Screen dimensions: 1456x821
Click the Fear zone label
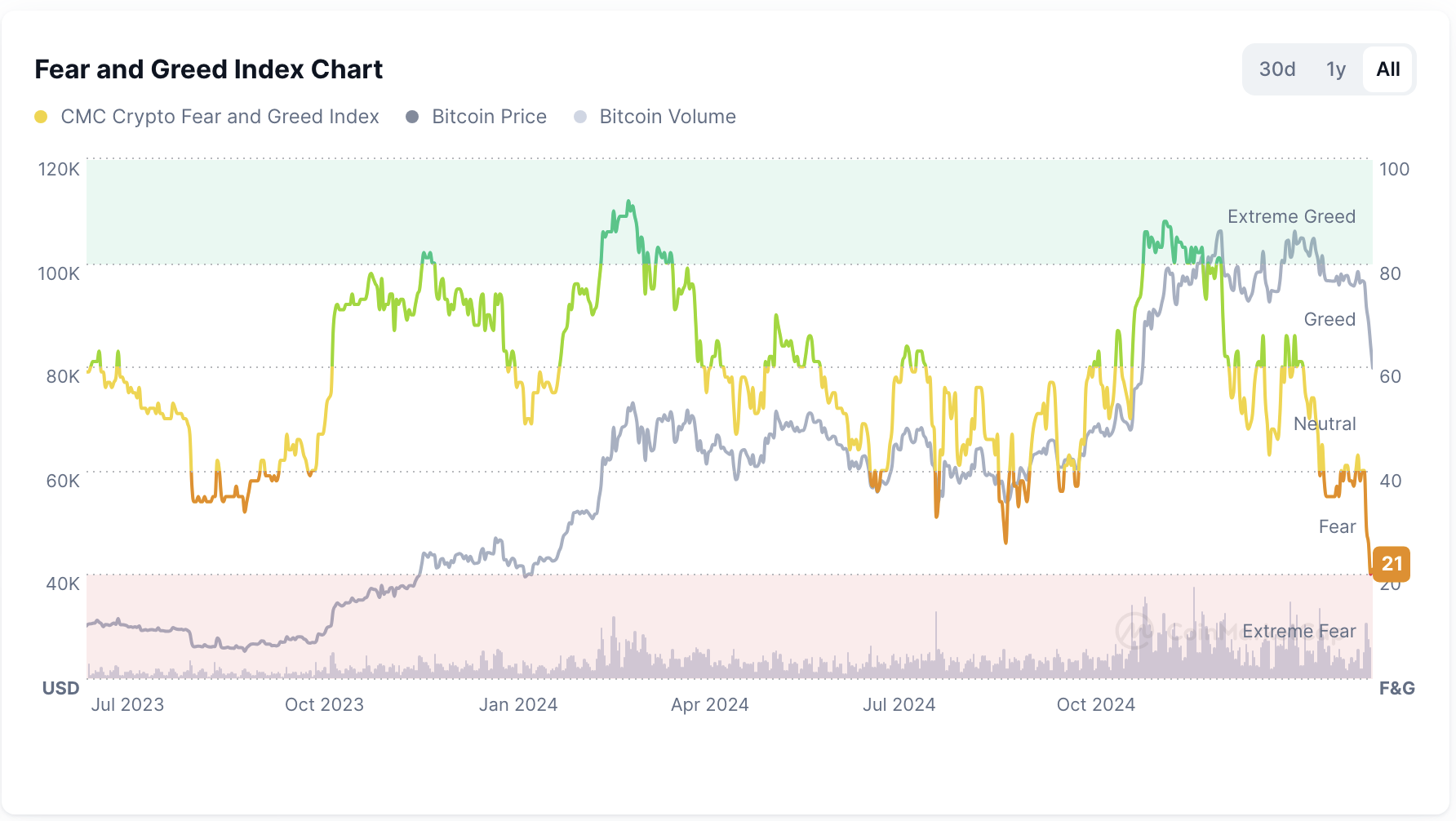tap(1337, 526)
